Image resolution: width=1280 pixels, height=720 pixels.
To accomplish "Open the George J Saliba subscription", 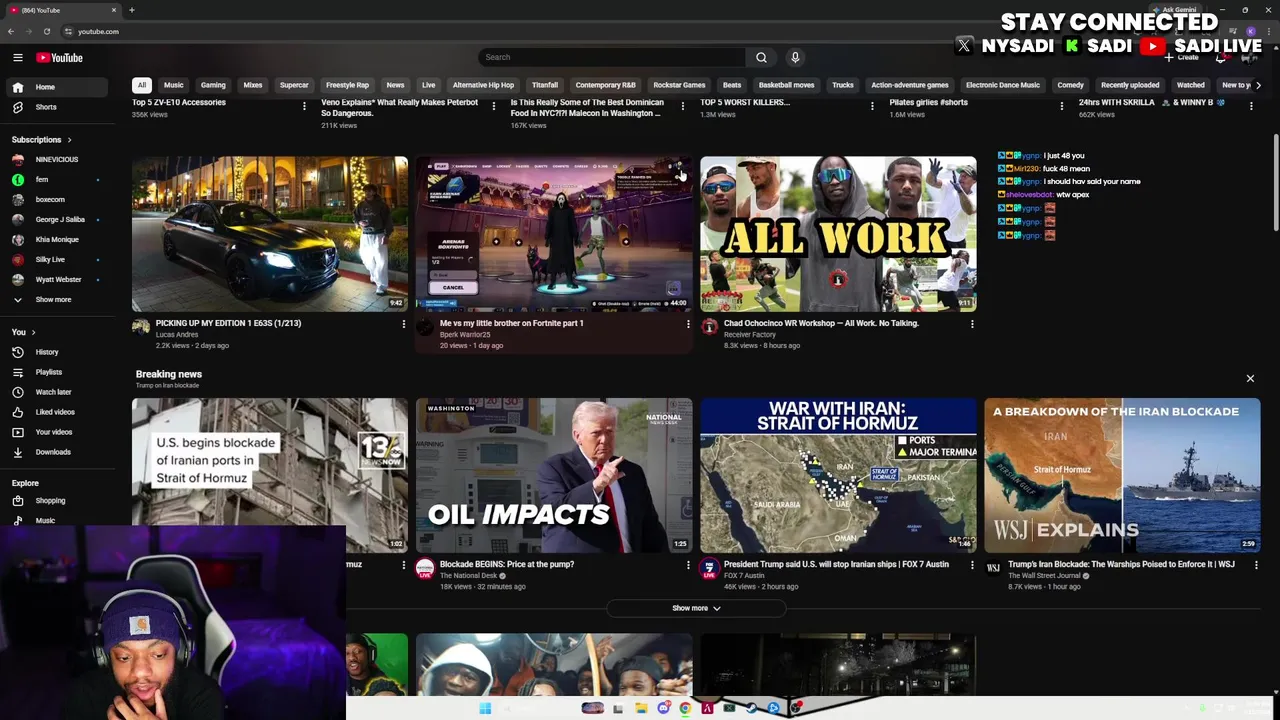I will coord(55,219).
